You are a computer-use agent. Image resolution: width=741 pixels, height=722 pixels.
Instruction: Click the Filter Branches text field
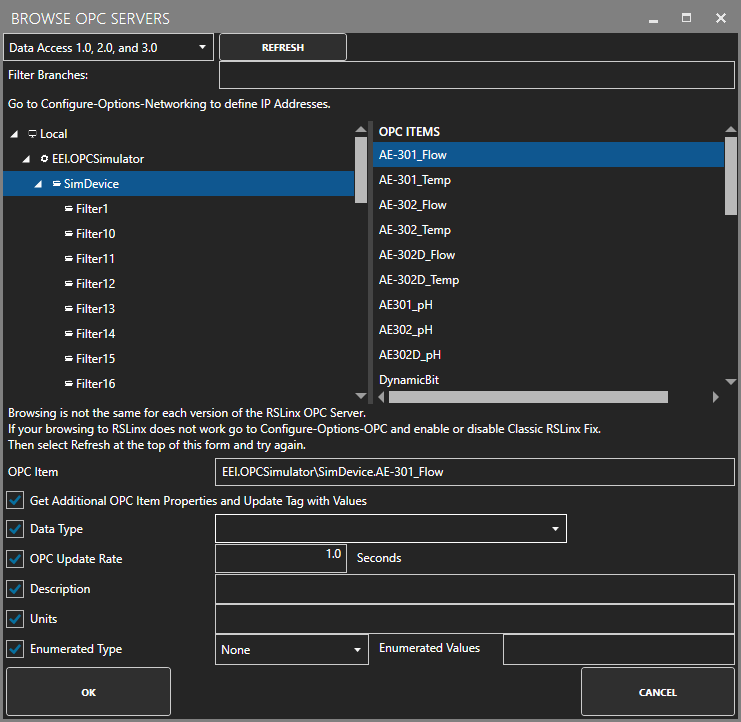477,75
